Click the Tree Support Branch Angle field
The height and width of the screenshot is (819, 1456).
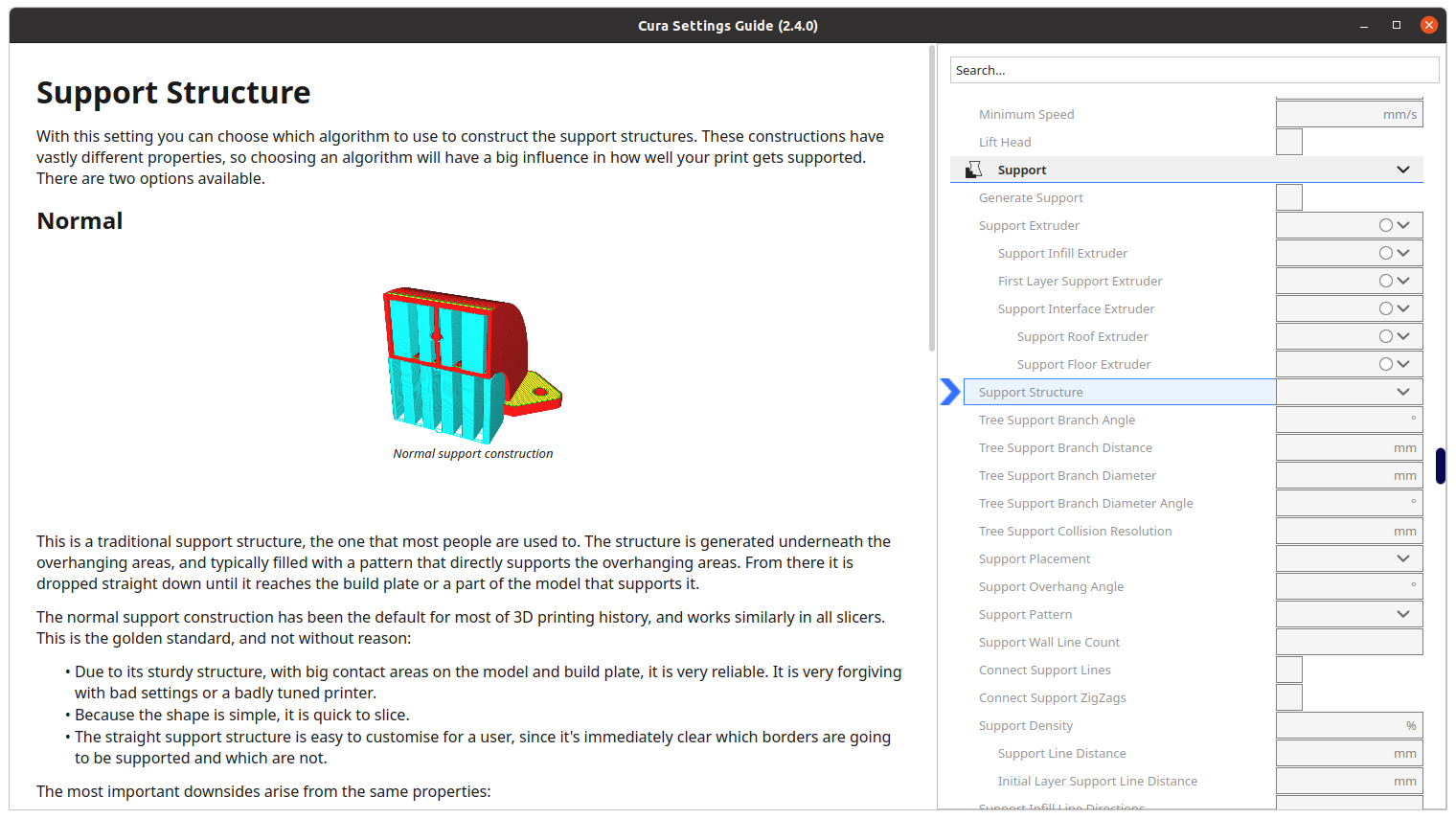click(x=1349, y=420)
